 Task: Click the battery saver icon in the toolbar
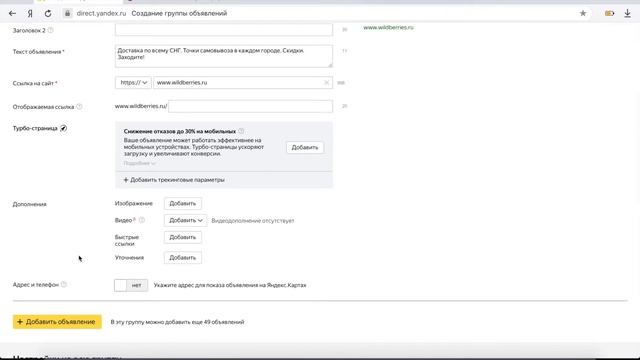tap(609, 13)
